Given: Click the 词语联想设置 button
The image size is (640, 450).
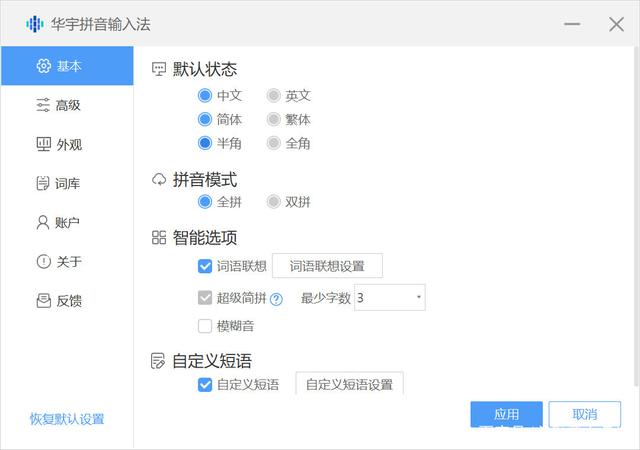Looking at the screenshot, I should (x=327, y=266).
